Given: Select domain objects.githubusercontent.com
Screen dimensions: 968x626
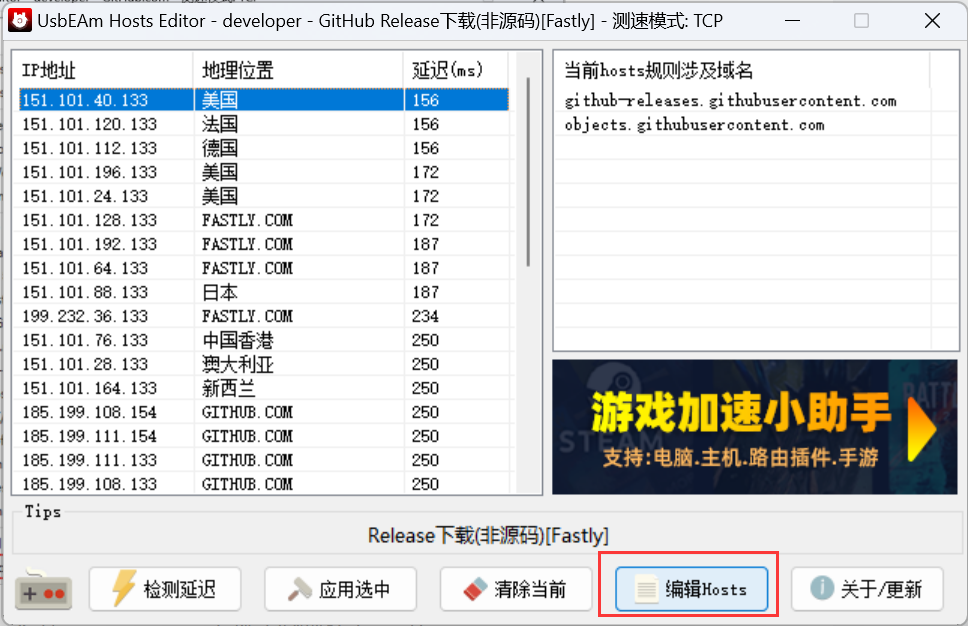Looking at the screenshot, I should (695, 125).
